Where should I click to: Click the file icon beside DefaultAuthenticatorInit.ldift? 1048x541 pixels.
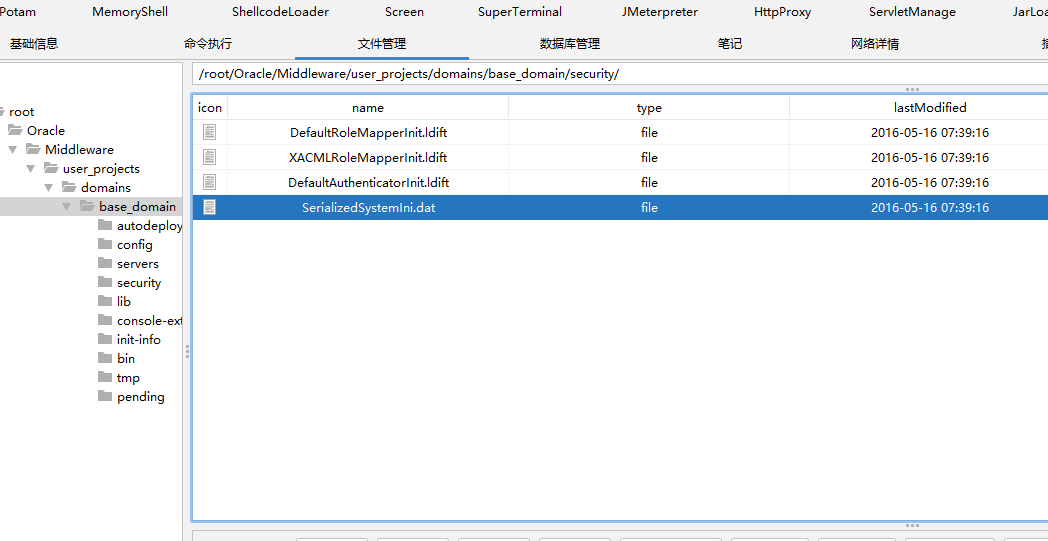[x=209, y=182]
